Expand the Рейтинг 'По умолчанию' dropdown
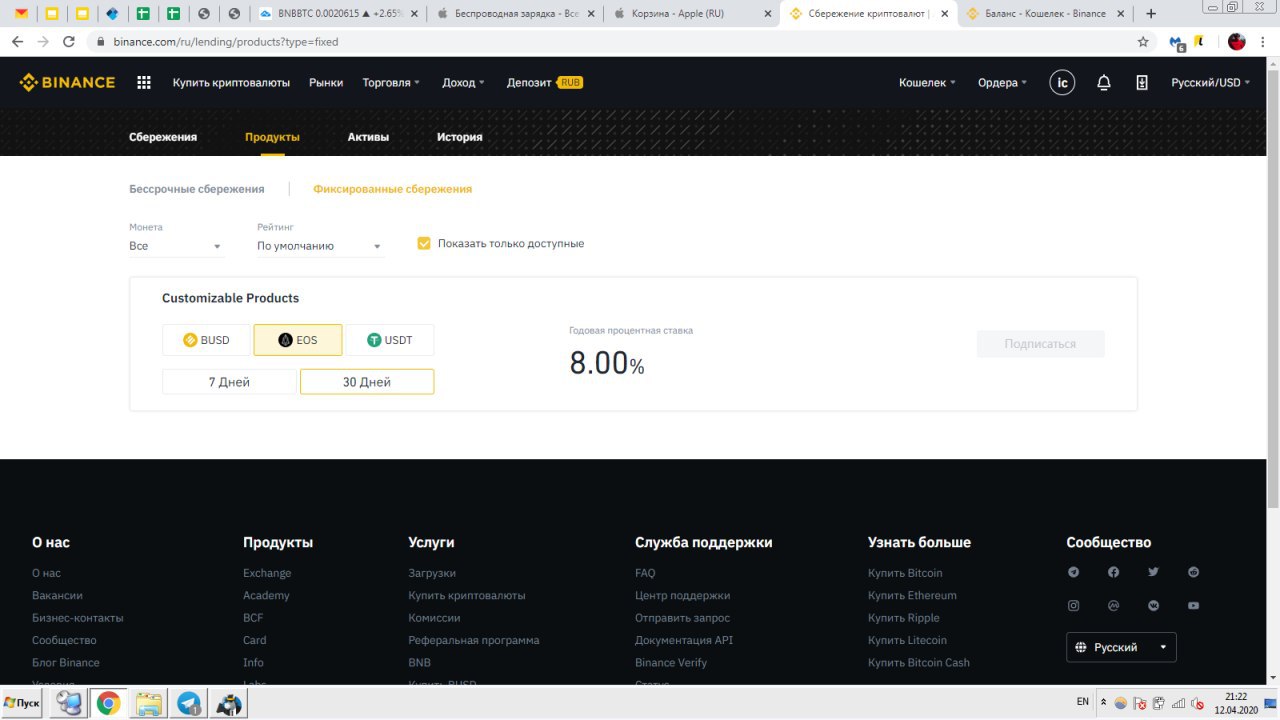This screenshot has width=1280, height=720. (x=320, y=246)
